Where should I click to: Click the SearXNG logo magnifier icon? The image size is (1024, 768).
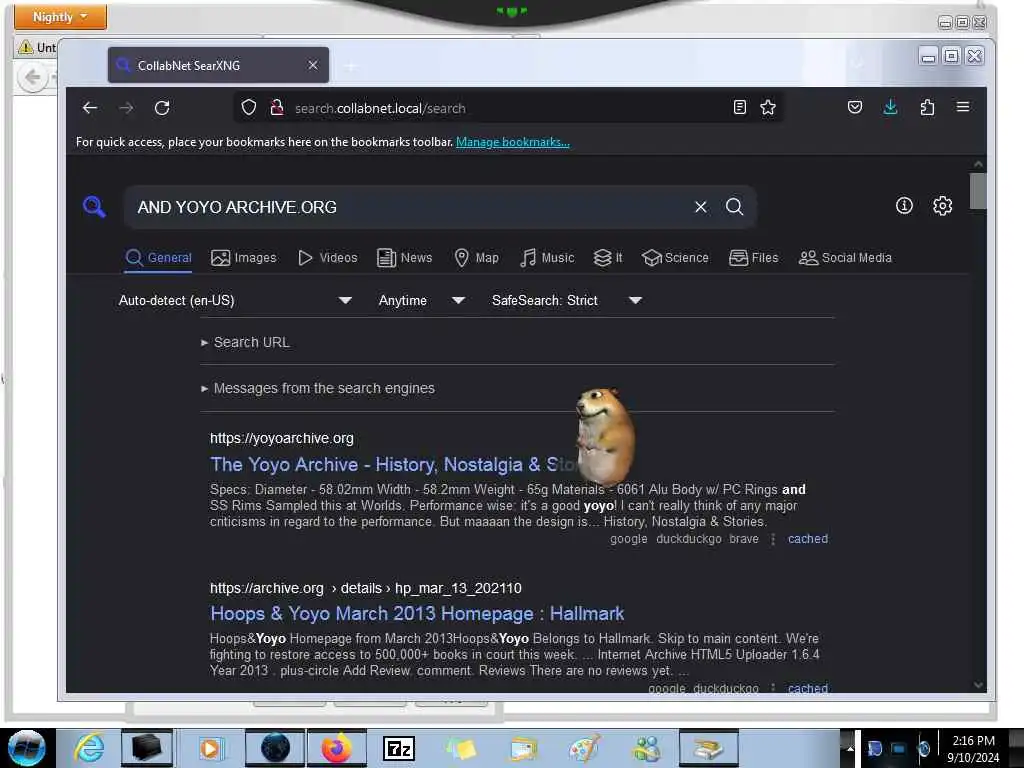94,206
